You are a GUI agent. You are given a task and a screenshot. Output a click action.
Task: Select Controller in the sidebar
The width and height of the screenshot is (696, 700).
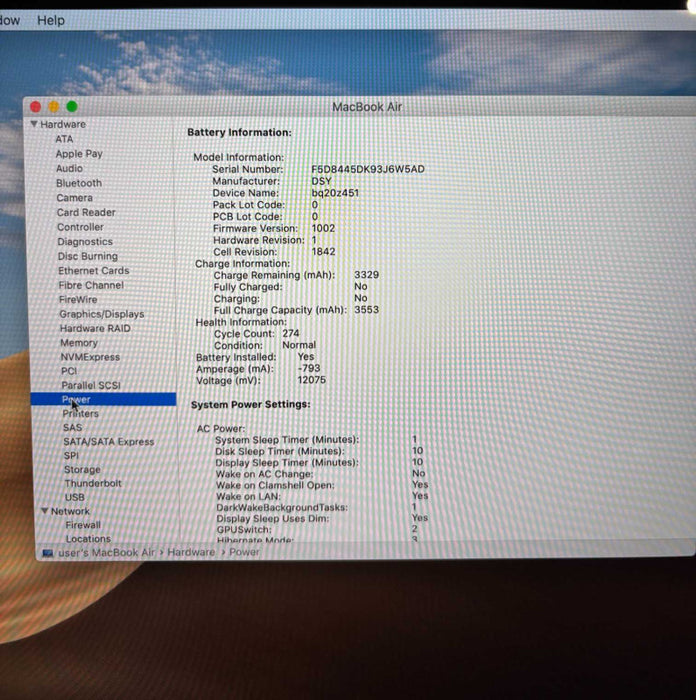(80, 227)
